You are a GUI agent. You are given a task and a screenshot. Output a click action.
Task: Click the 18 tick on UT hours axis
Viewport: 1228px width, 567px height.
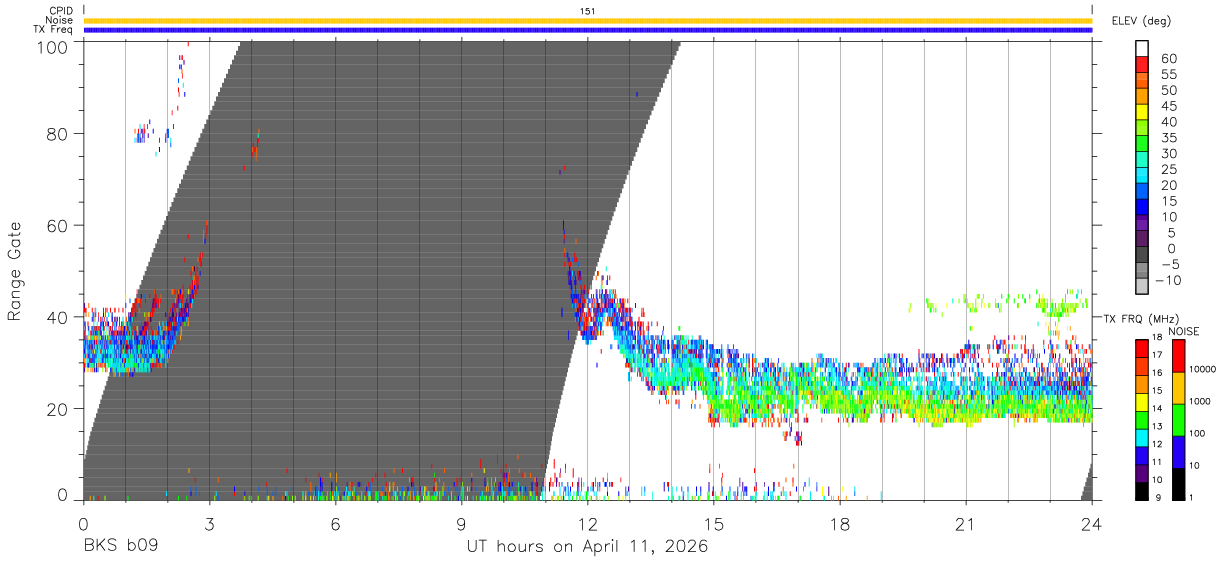[839, 525]
